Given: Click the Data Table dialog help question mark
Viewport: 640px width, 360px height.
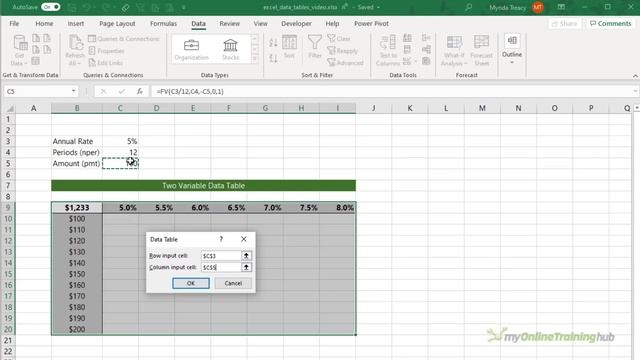Looking at the screenshot, I should tap(221, 239).
